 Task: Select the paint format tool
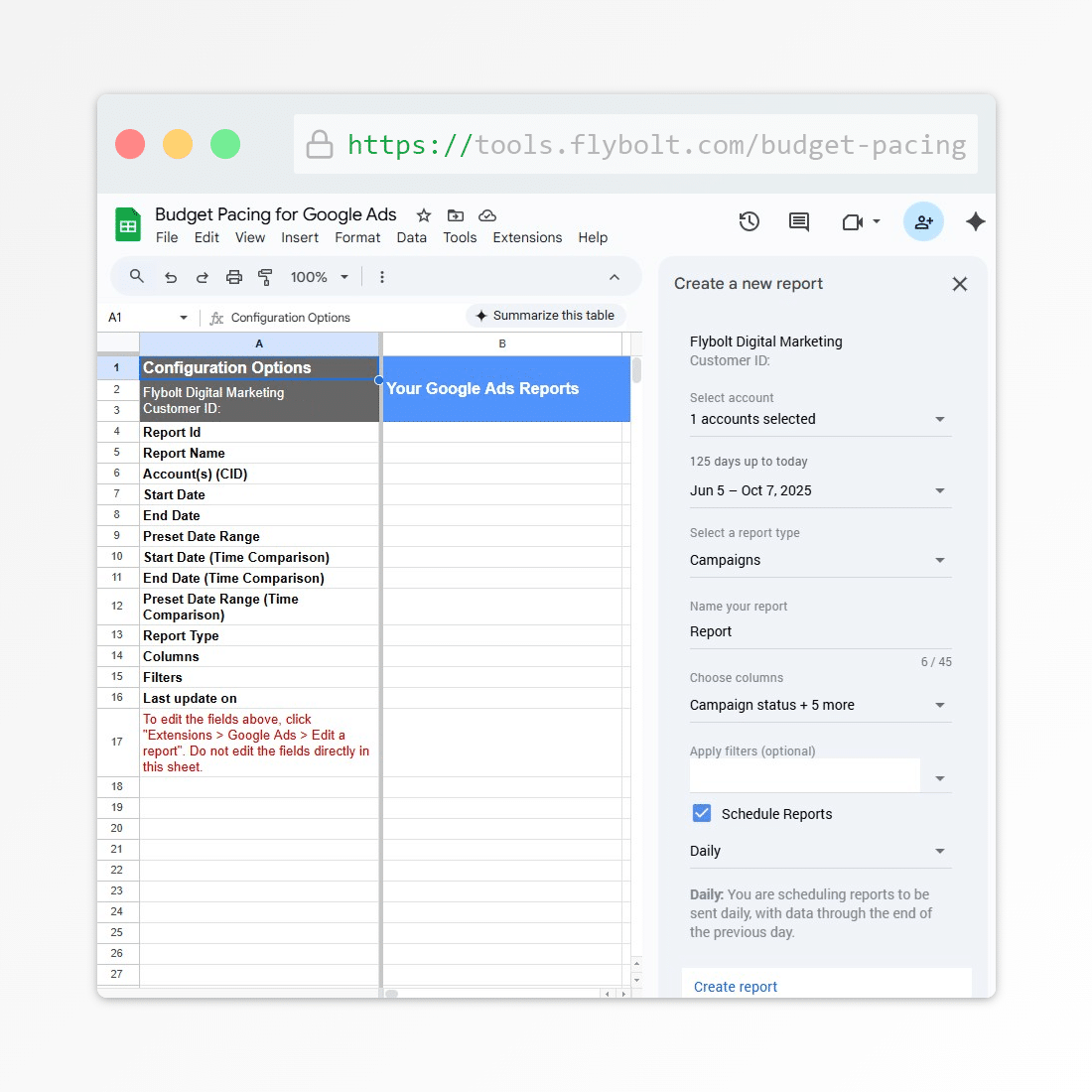pyautogui.click(x=265, y=278)
